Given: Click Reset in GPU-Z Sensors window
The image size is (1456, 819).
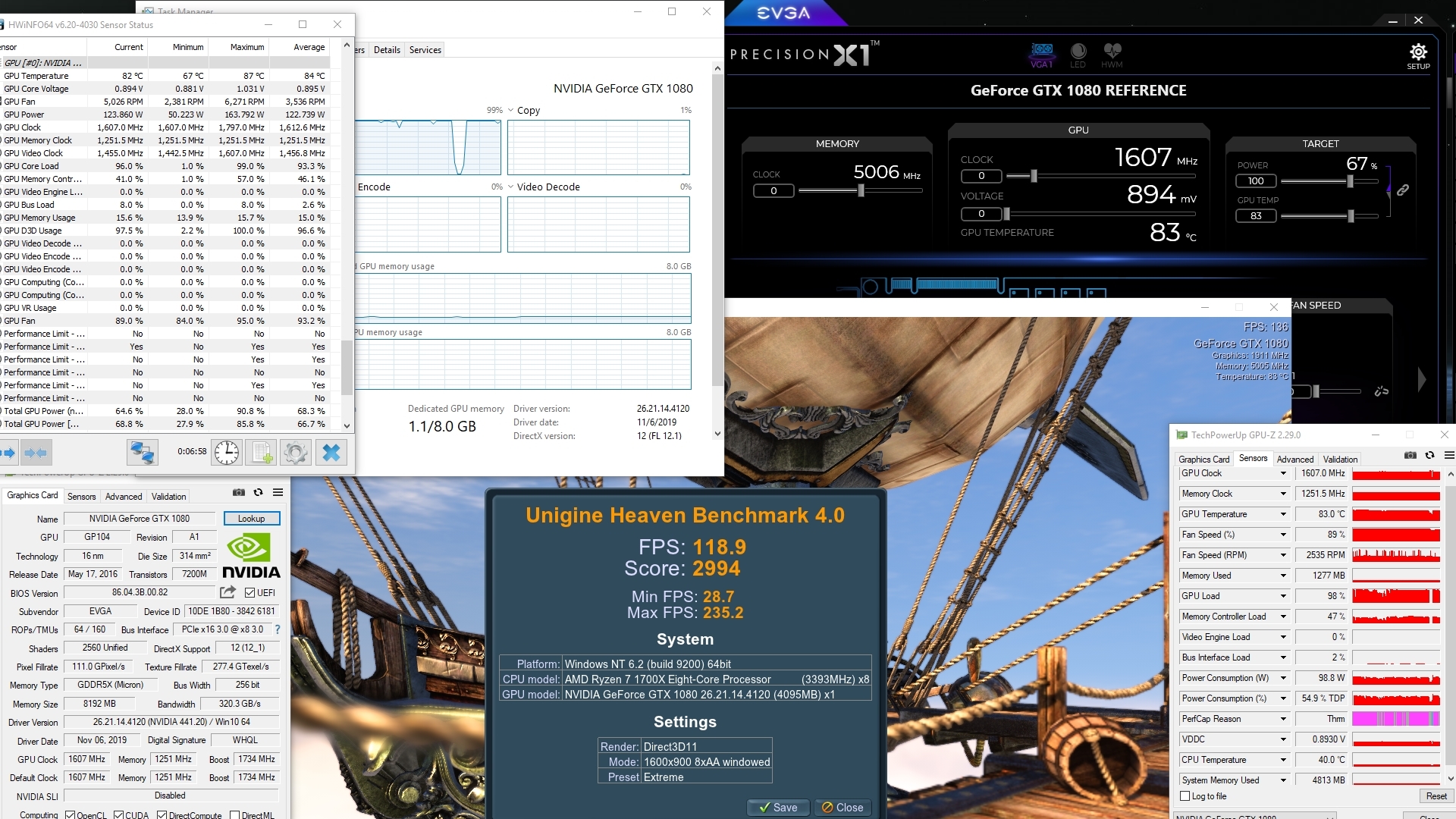Looking at the screenshot, I should pyautogui.click(x=1436, y=796).
